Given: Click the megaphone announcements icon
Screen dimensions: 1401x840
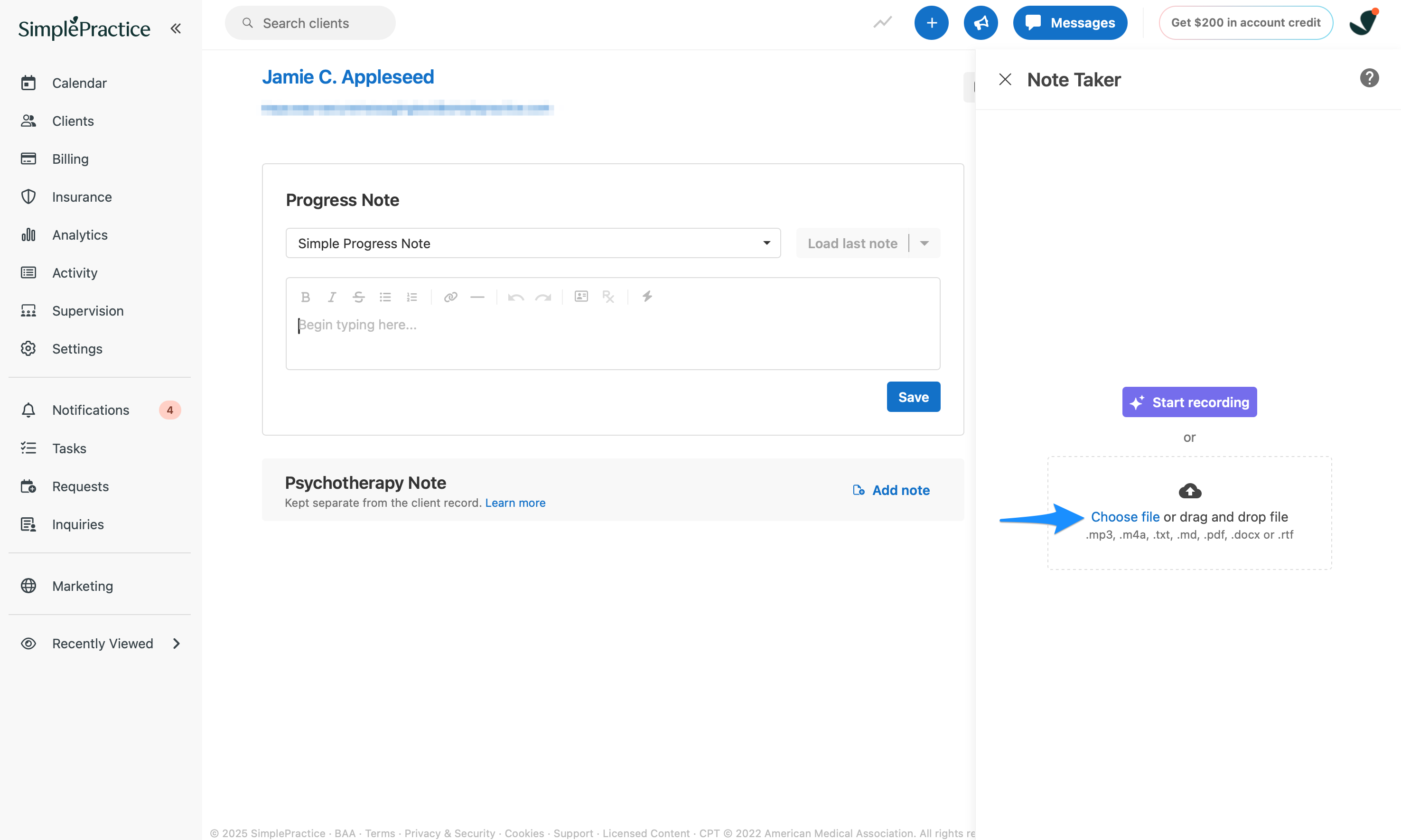Looking at the screenshot, I should [981, 23].
